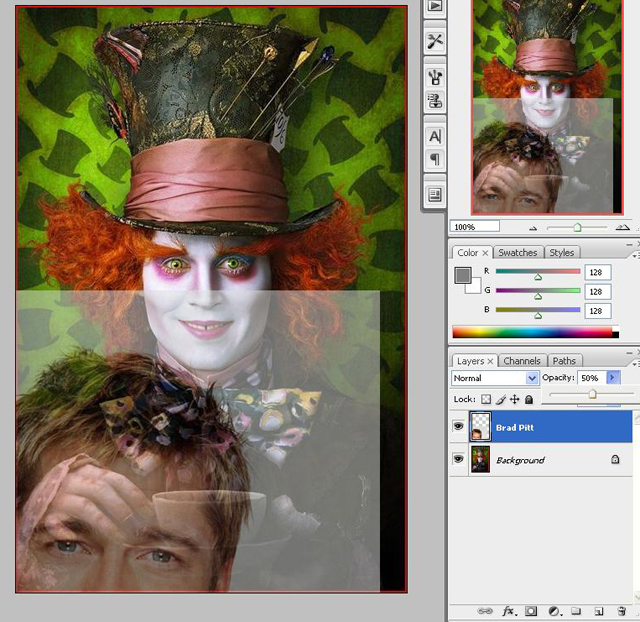Toggle lock position (move icon)
Image resolution: width=640 pixels, height=622 pixels.
pyautogui.click(x=515, y=399)
